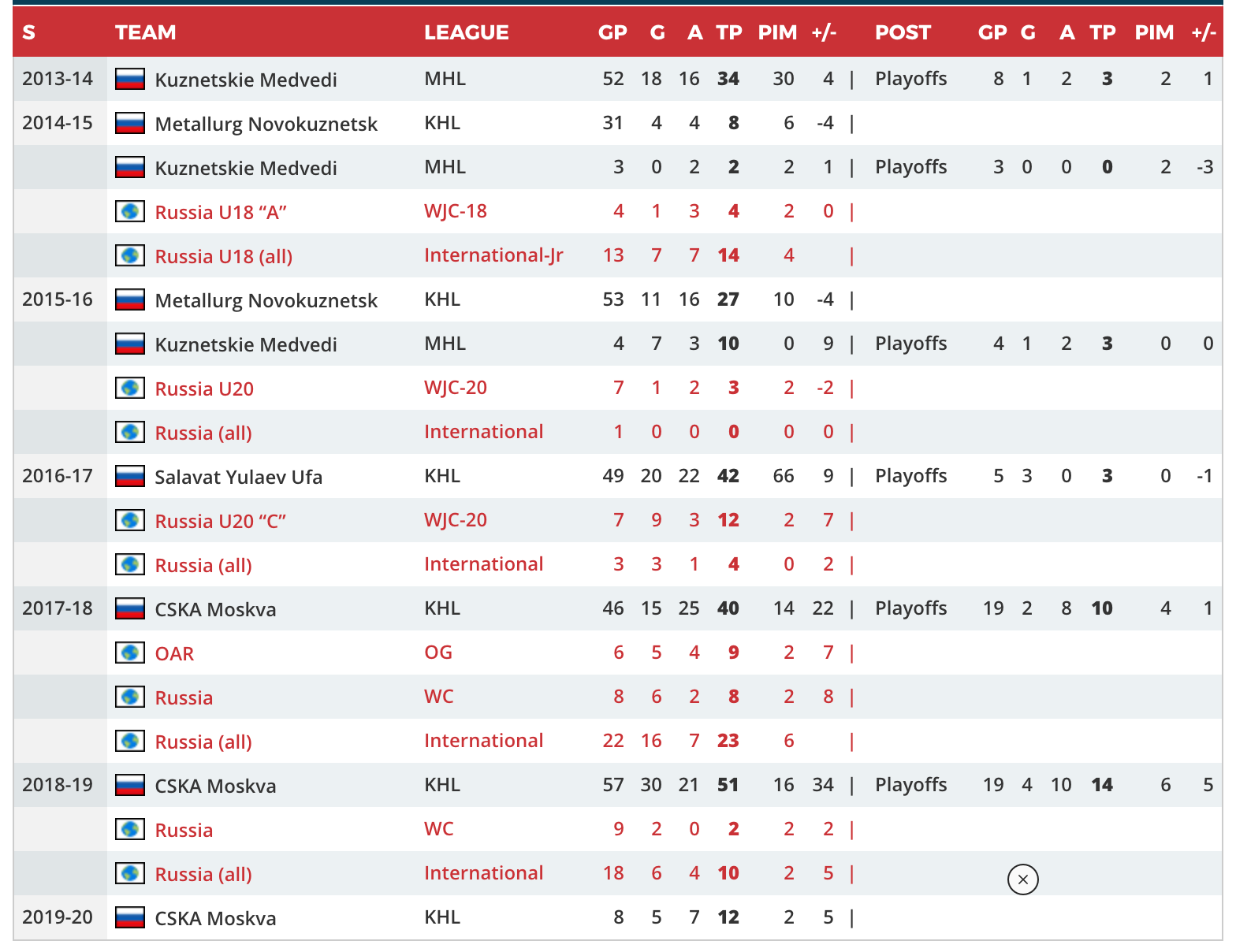
Task: Open the OG league link next to OAR
Action: (438, 652)
